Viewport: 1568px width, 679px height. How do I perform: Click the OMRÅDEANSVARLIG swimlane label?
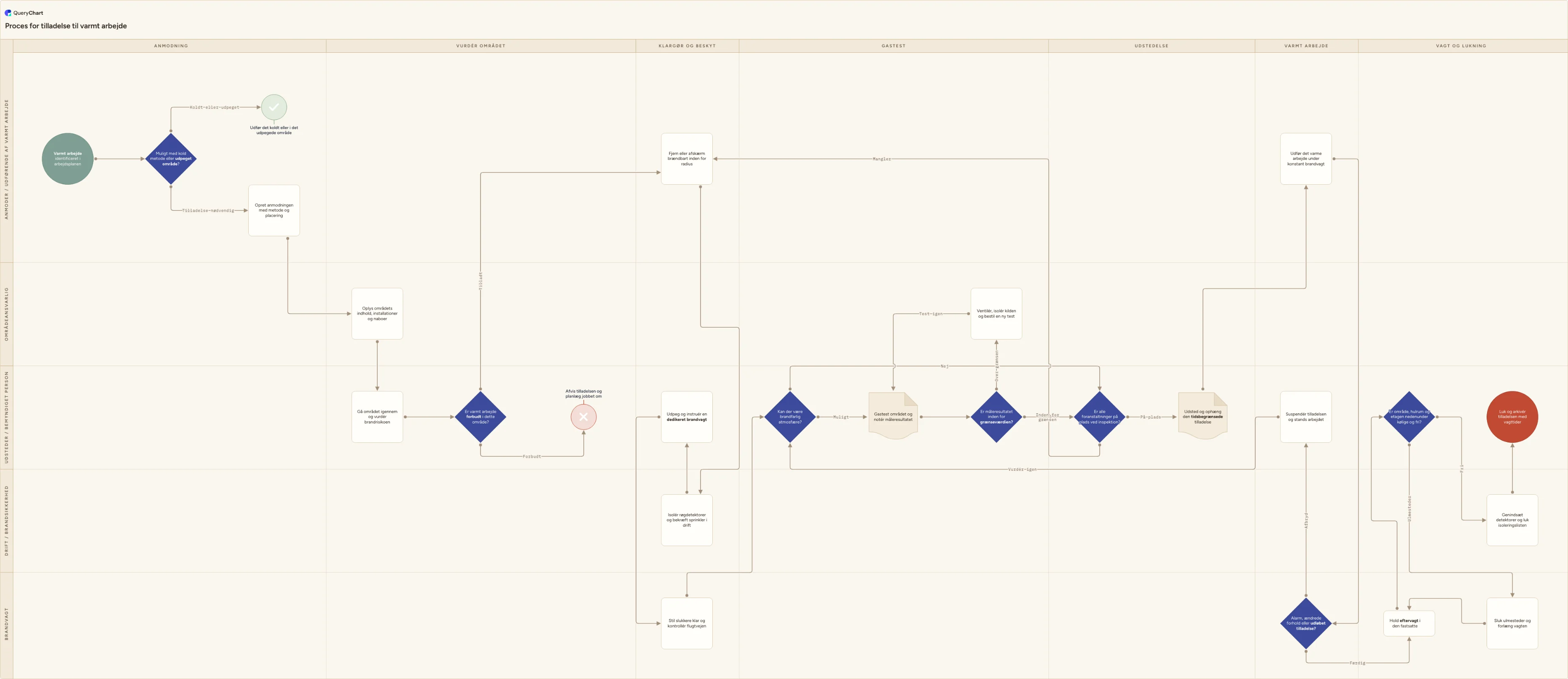tap(7, 314)
